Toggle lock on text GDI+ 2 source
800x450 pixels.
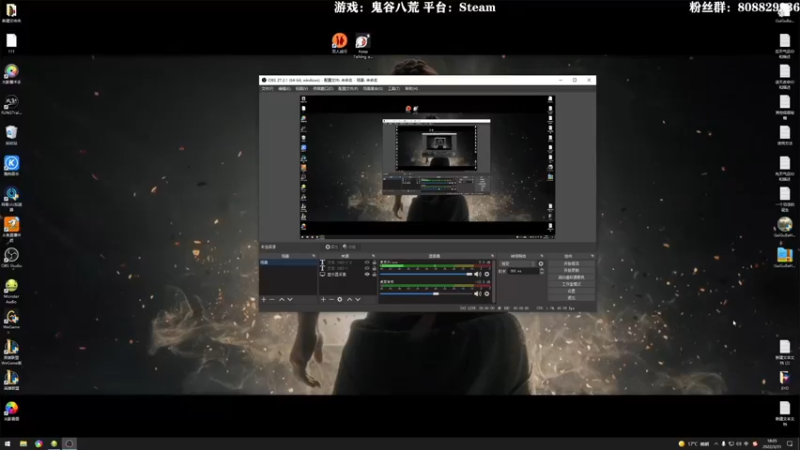pyautogui.click(x=374, y=262)
